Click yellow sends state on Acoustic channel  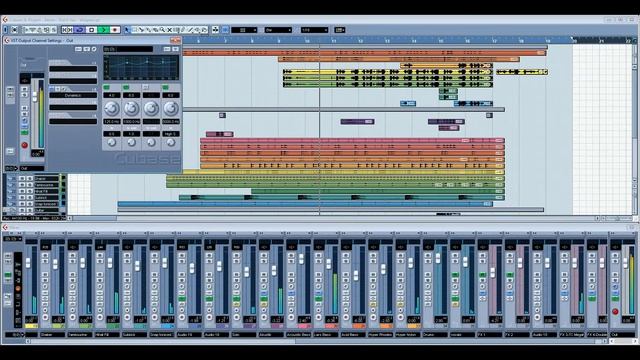click(264, 304)
